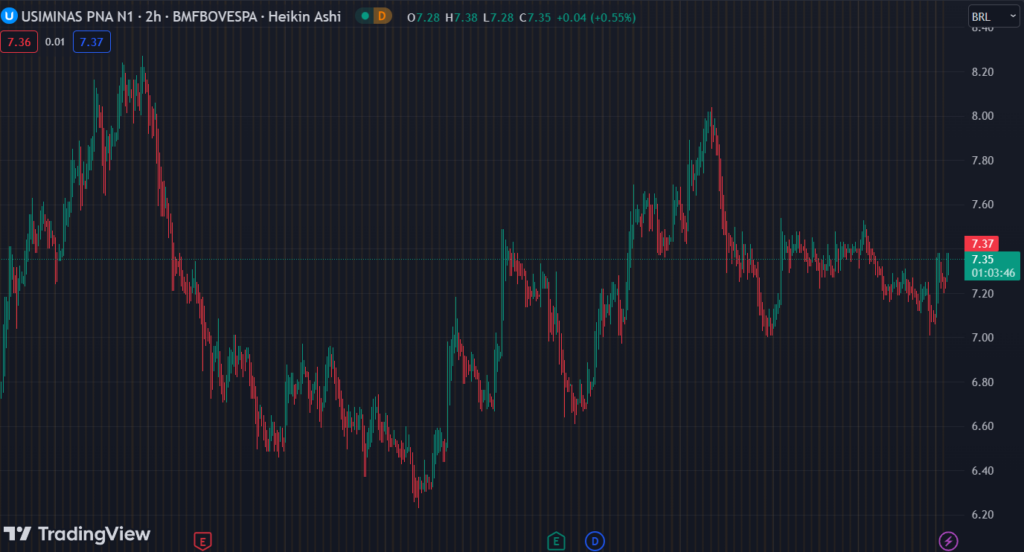
Task: Click the C7.35 close value
Action: (535, 18)
